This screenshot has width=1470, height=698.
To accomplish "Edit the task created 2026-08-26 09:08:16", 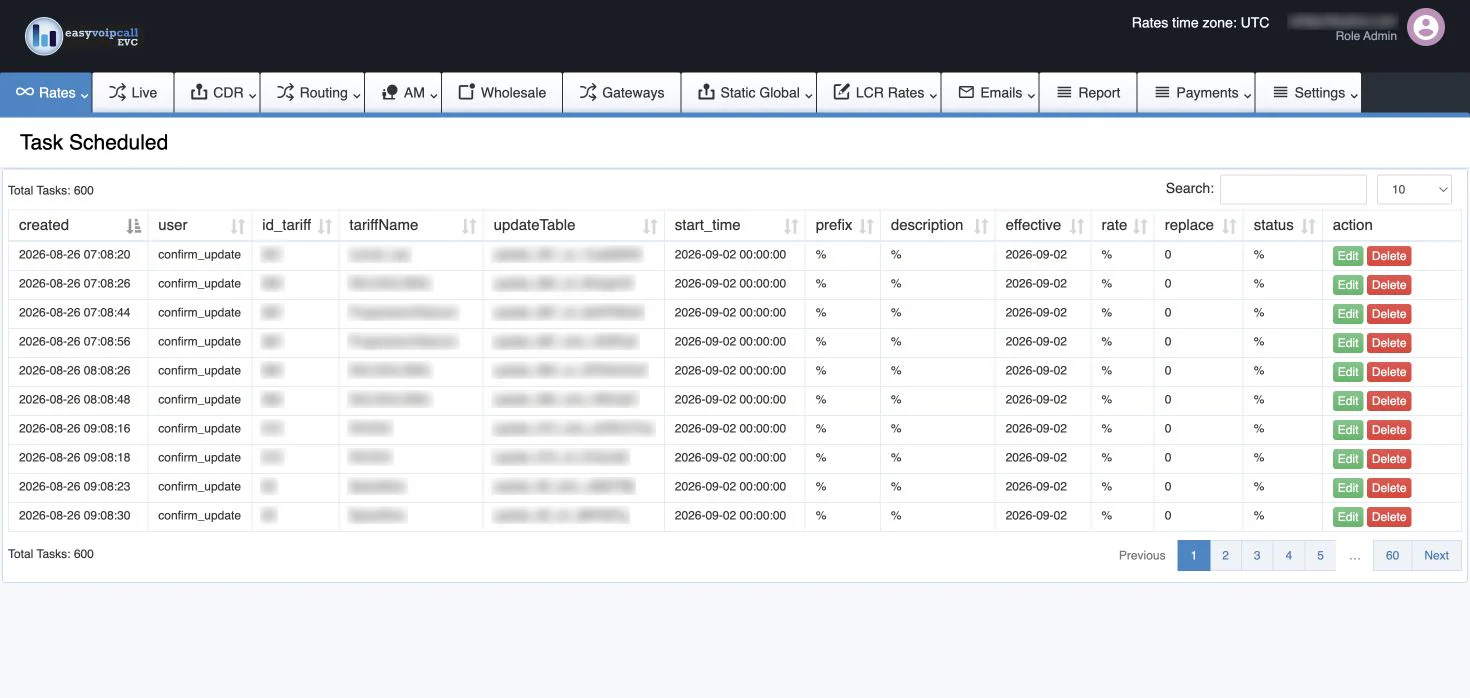I will [x=1348, y=430].
